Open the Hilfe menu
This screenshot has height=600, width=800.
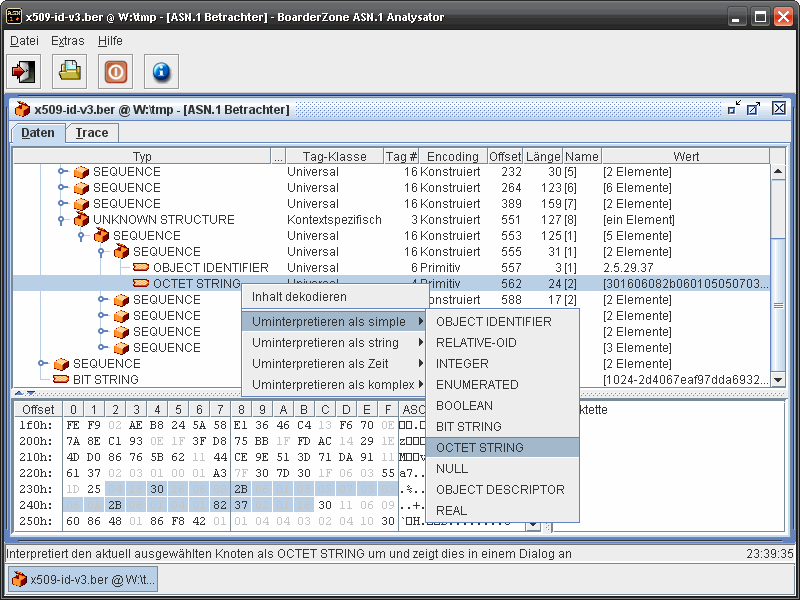click(x=110, y=41)
